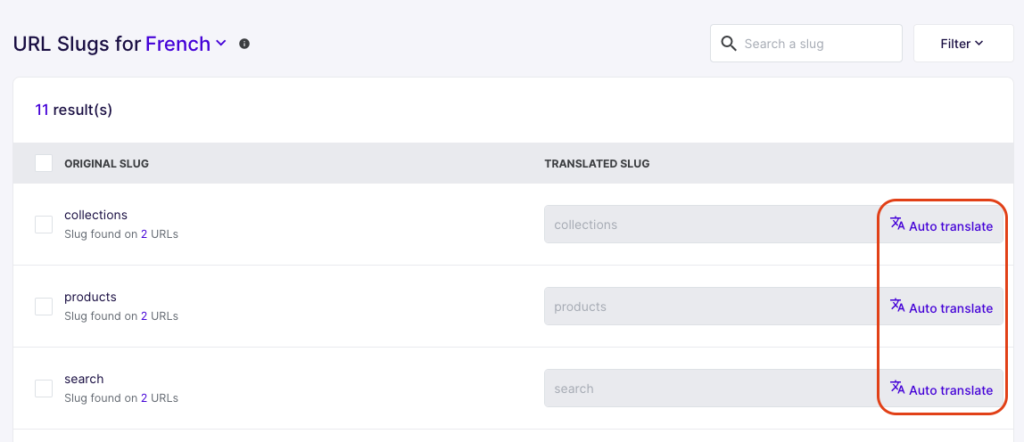Click the collections translated slug field
The height and width of the screenshot is (442, 1024).
[711, 225]
